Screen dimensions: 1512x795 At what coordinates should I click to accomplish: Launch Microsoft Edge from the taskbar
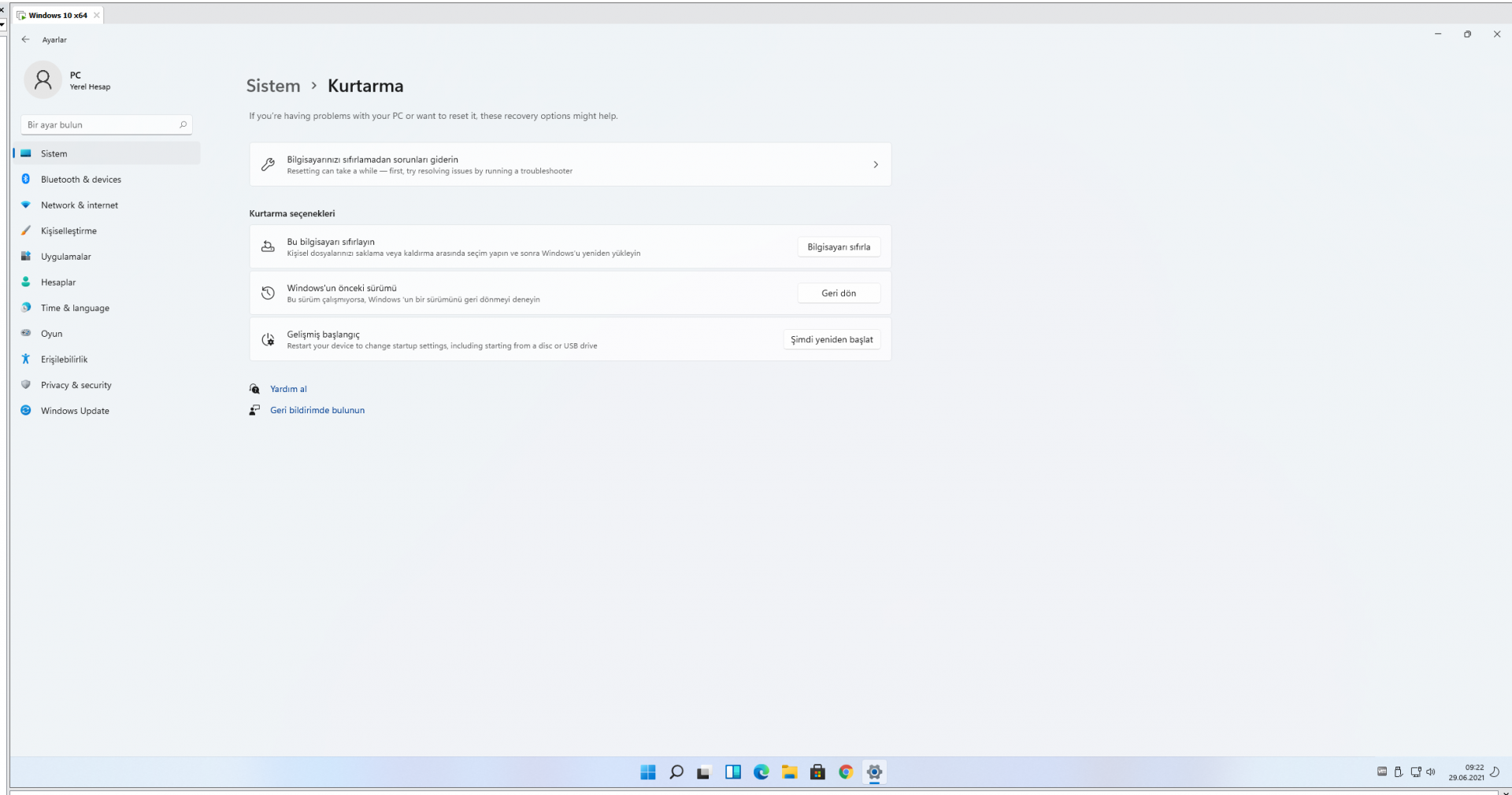(762, 772)
